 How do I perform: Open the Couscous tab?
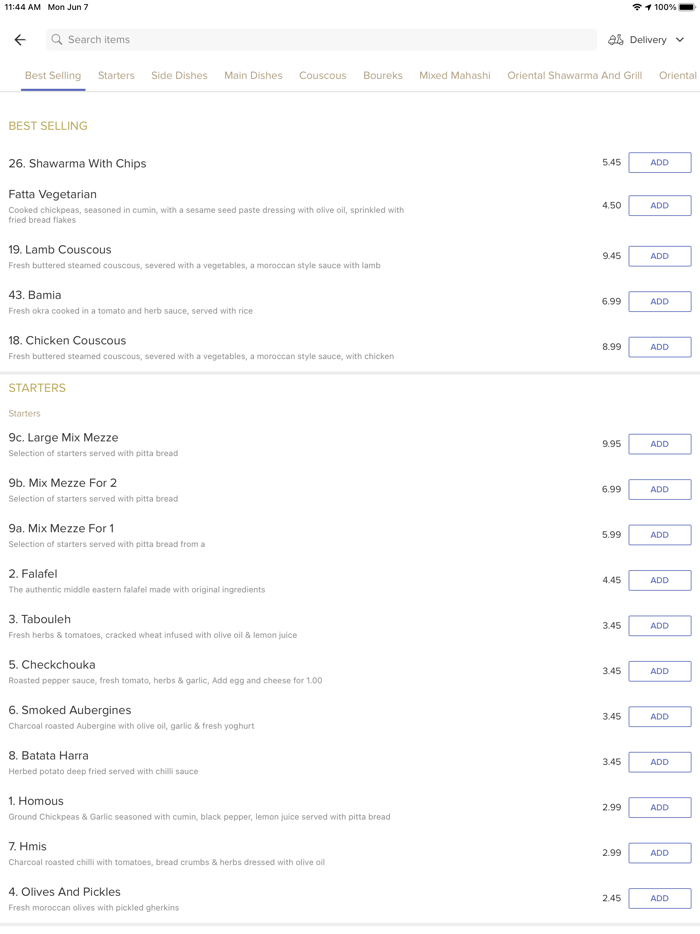coord(322,75)
